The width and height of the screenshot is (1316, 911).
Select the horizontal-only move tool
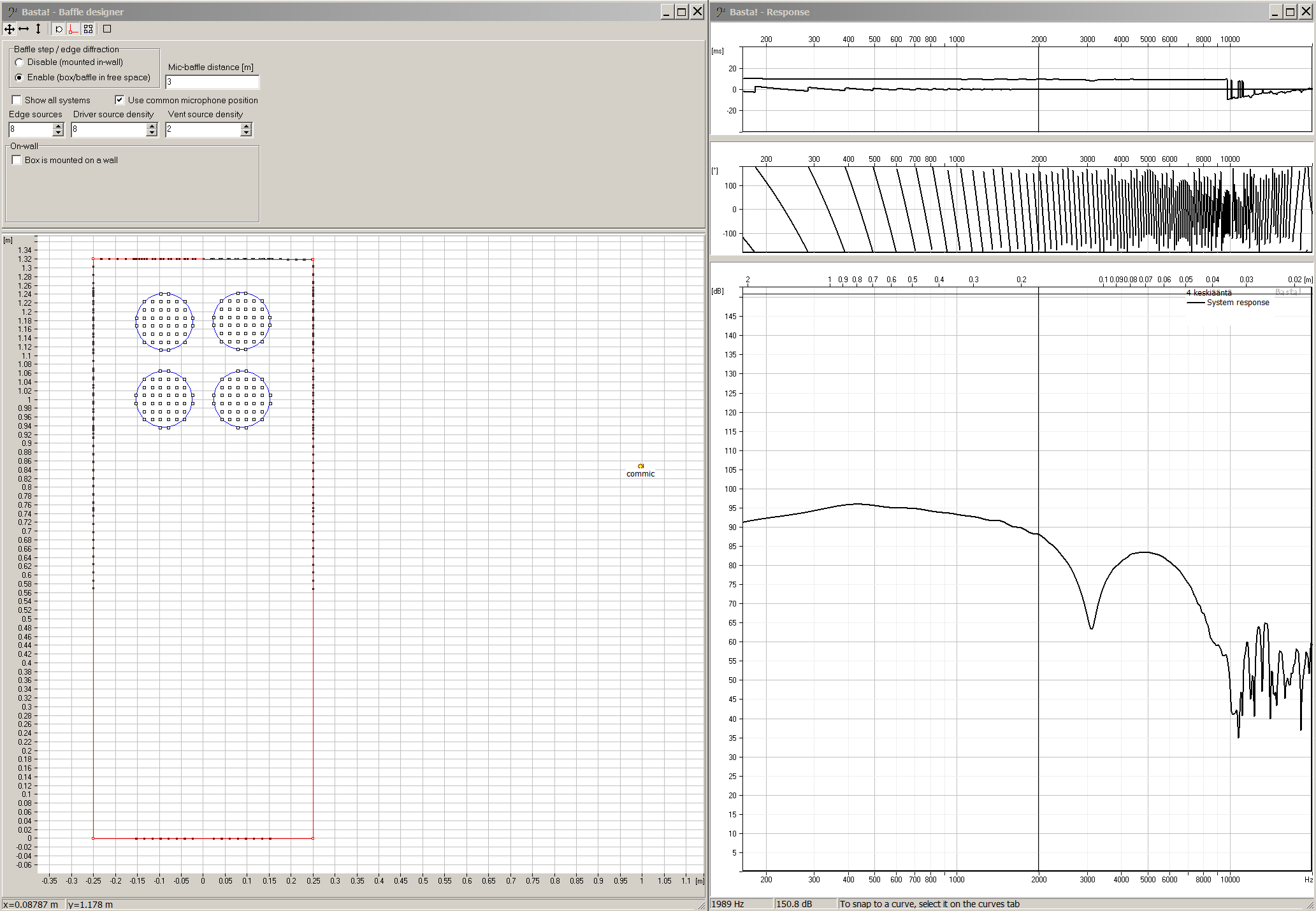(x=24, y=29)
